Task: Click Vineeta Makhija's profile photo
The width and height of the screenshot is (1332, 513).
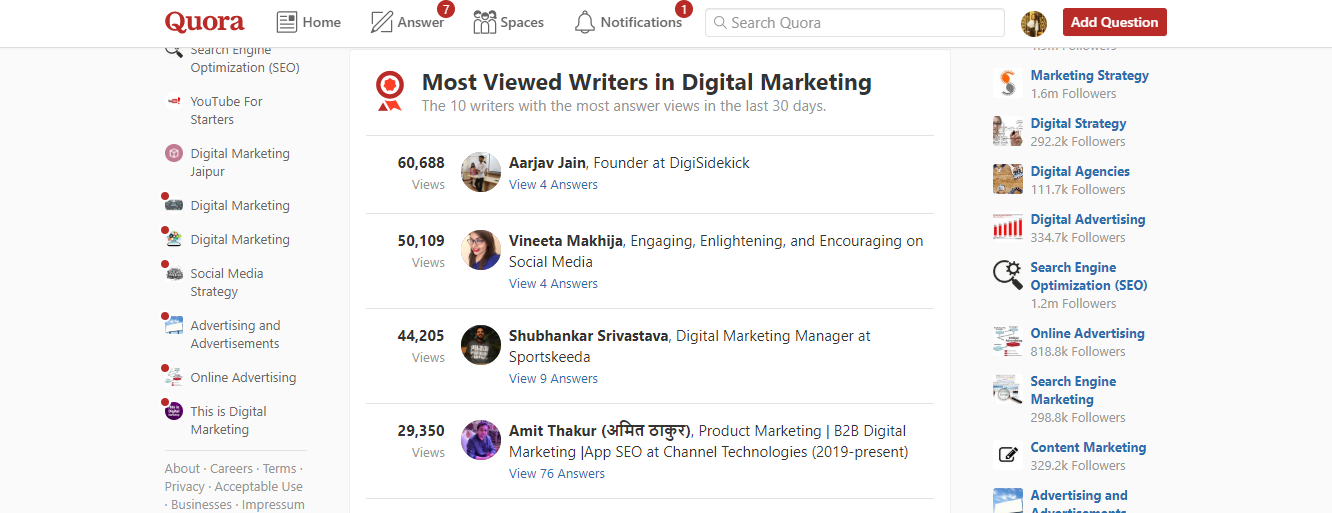Action: (481, 250)
